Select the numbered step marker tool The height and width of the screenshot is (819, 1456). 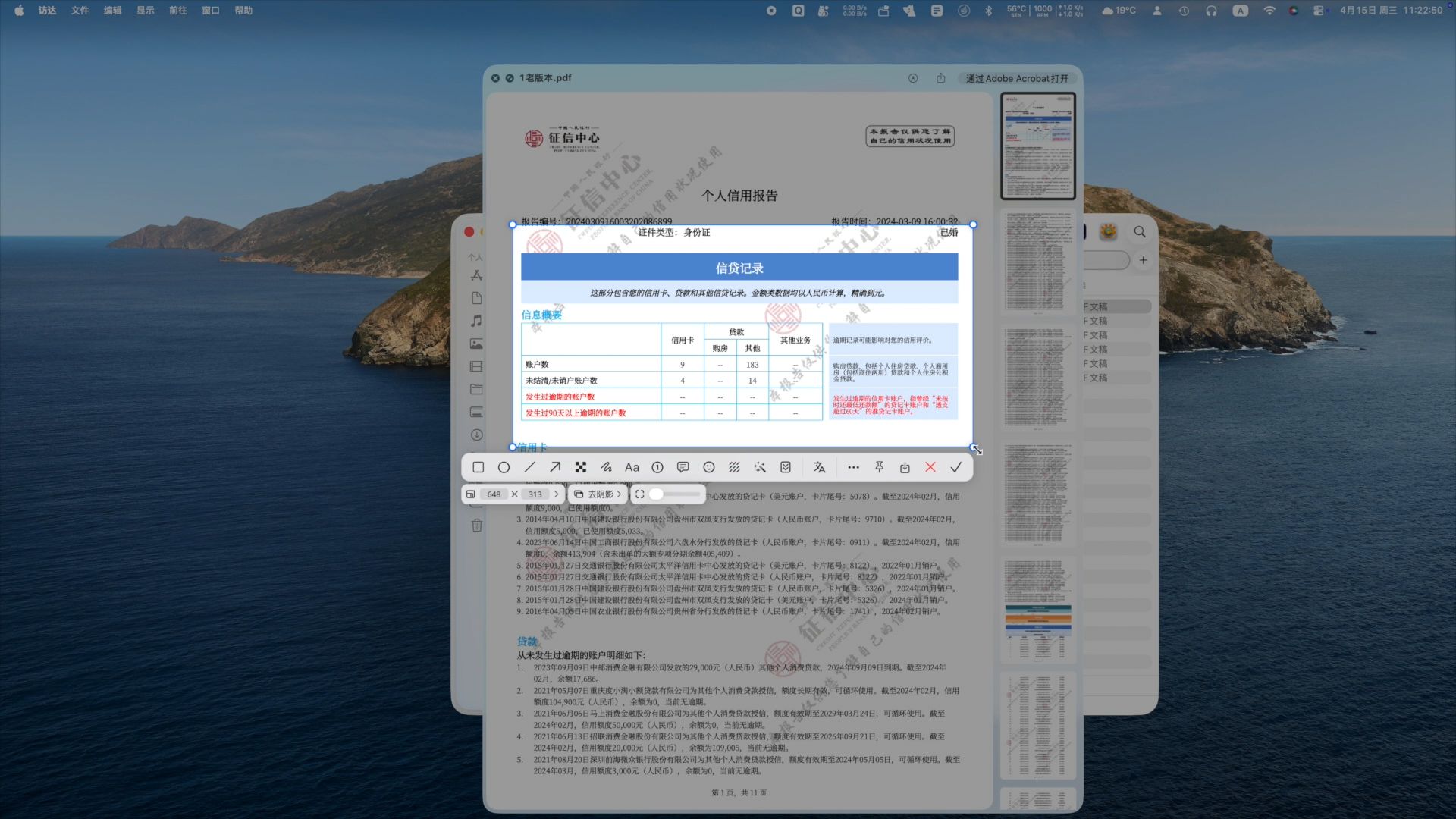tap(657, 467)
